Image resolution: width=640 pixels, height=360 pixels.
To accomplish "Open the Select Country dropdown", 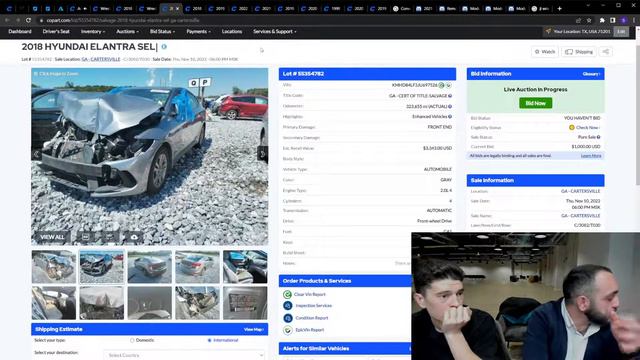I will point(184,355).
